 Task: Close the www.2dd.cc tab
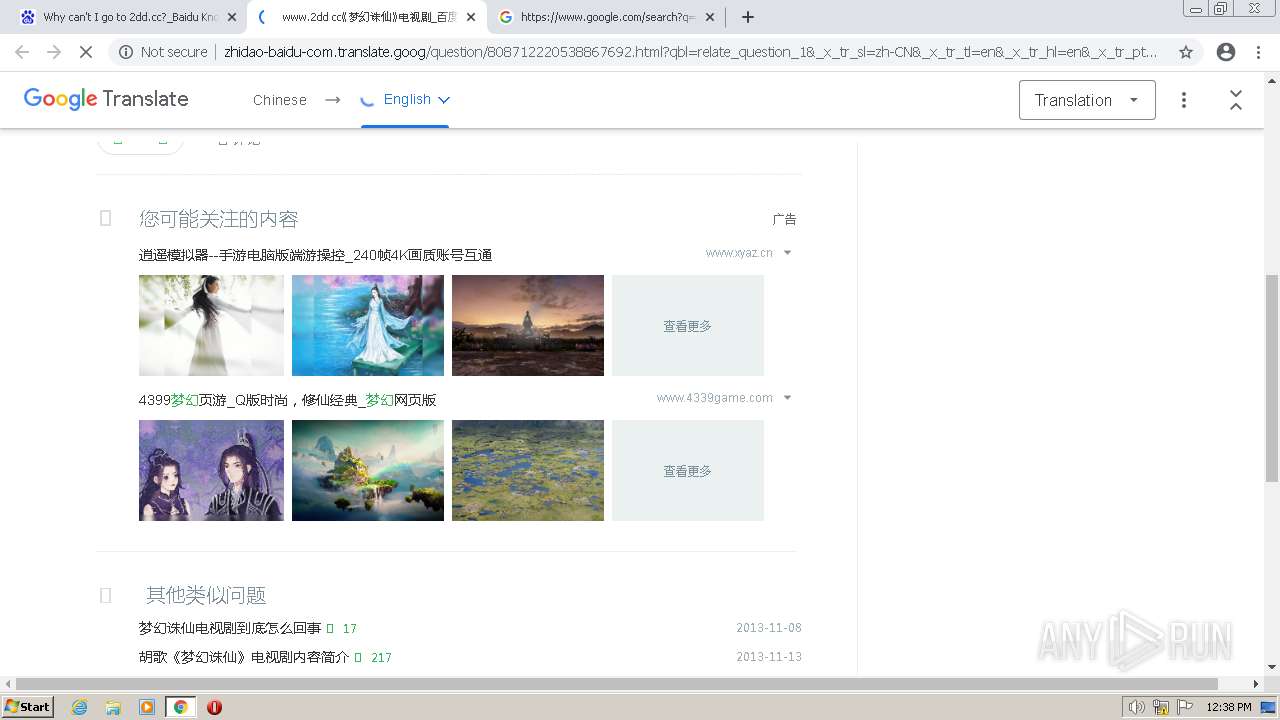(x=471, y=17)
